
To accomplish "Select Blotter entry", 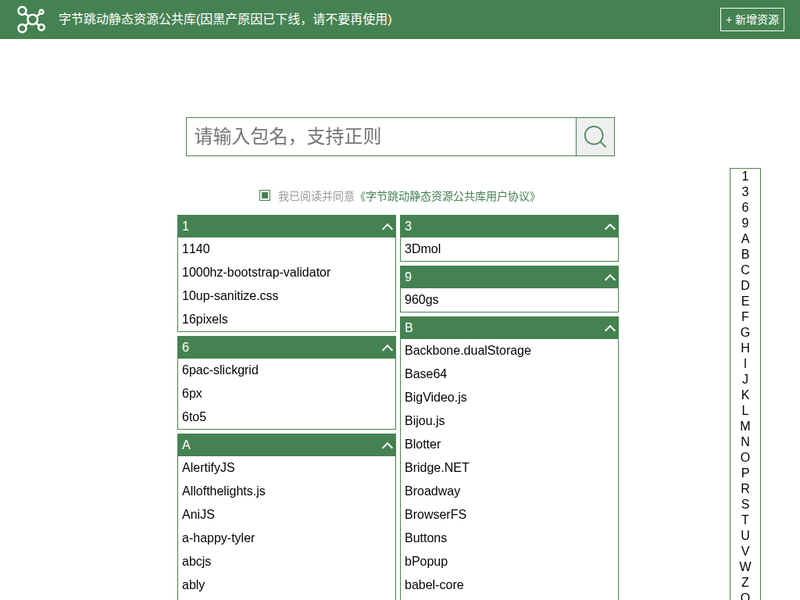I will click(422, 444).
